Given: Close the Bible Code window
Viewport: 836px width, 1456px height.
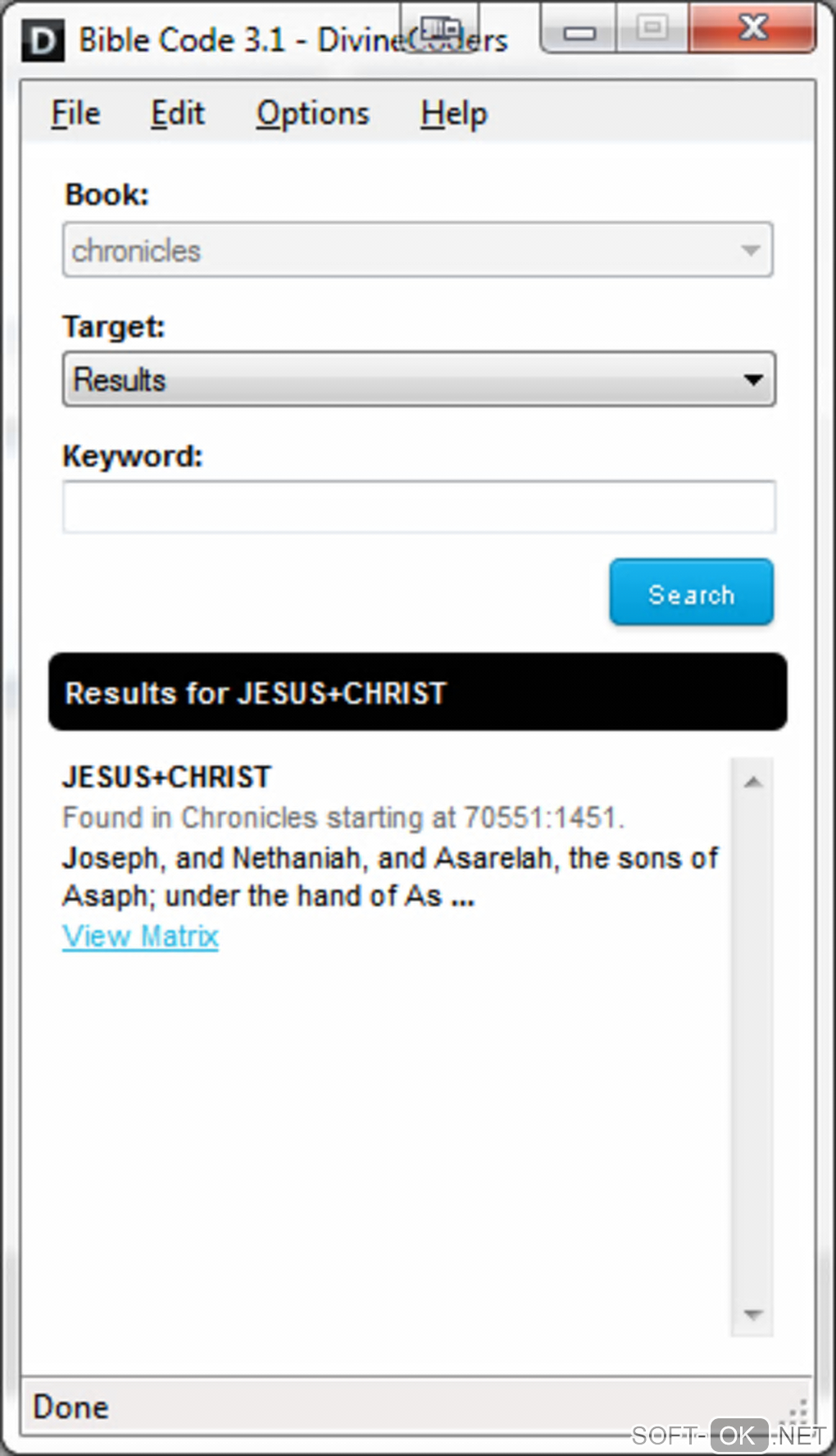Looking at the screenshot, I should point(752,29).
